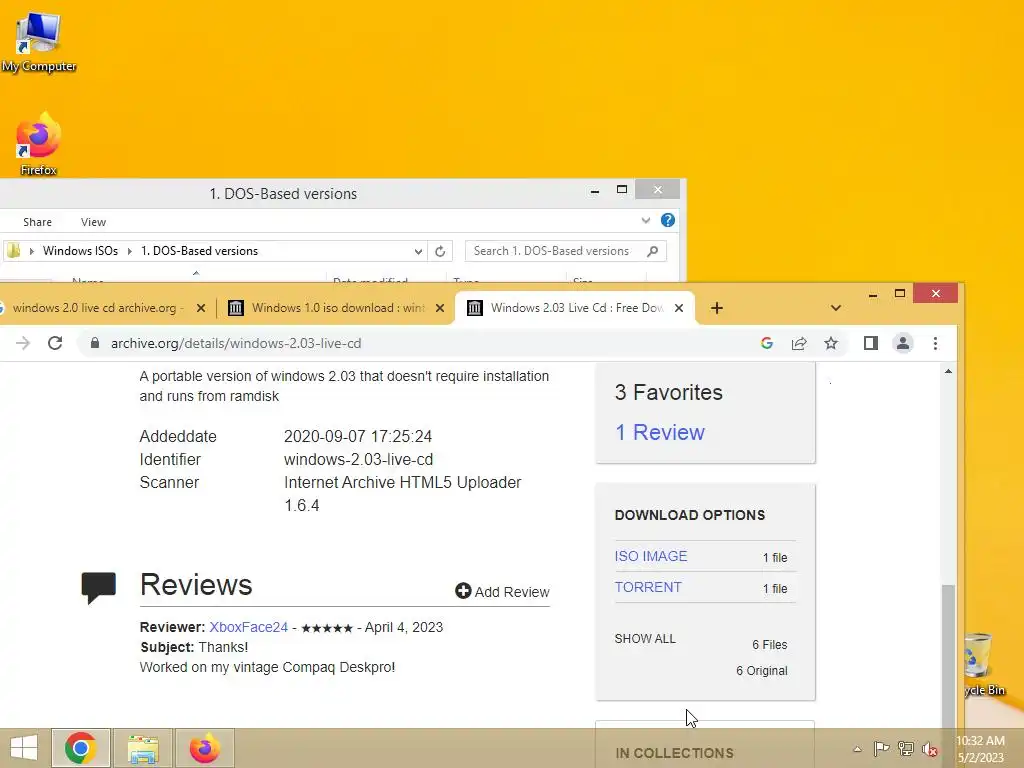Close the windows 2.0 live cd archive.org tab
1024x768 pixels.
201,308
